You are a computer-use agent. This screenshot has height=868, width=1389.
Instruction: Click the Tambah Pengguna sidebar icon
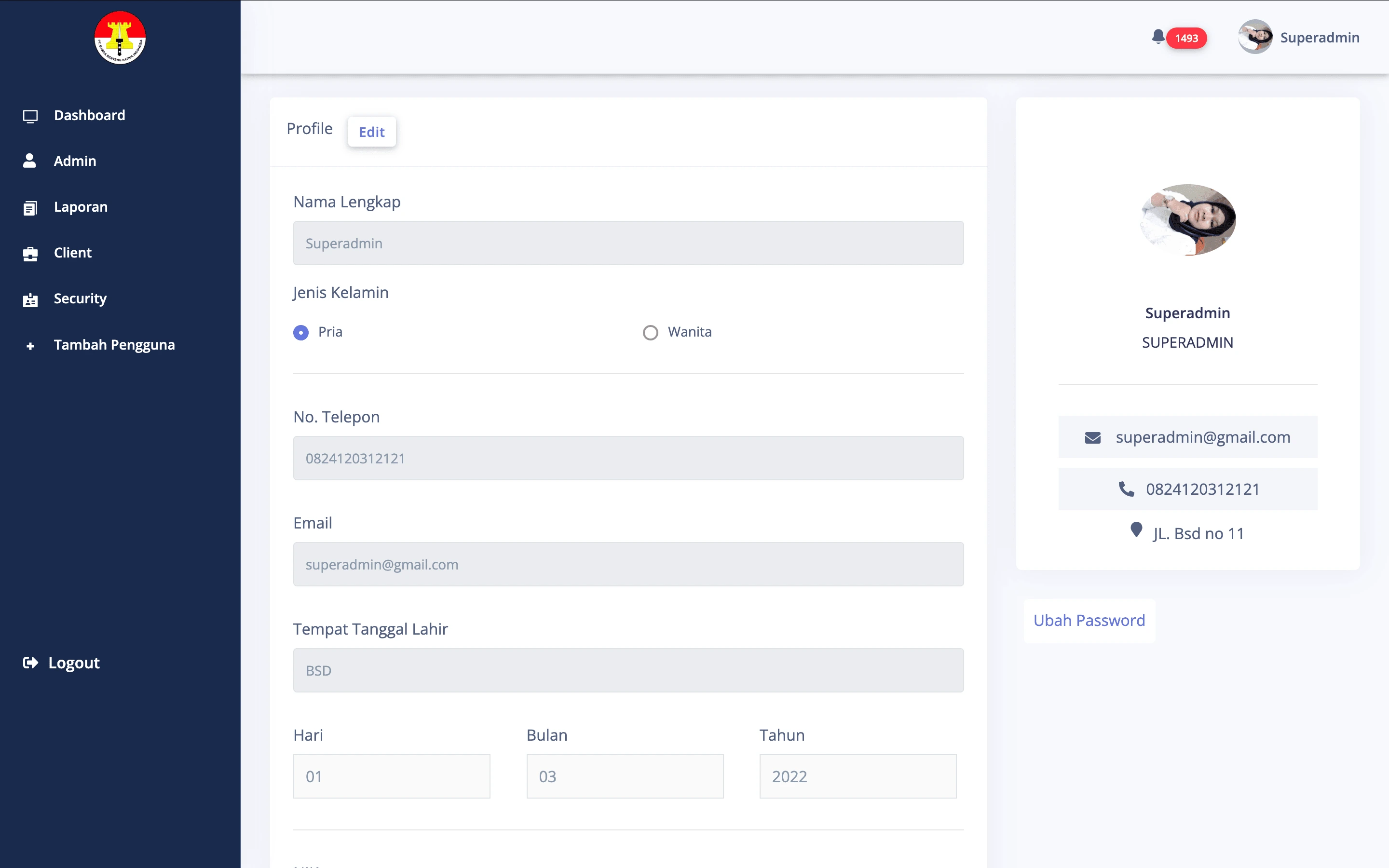click(29, 345)
